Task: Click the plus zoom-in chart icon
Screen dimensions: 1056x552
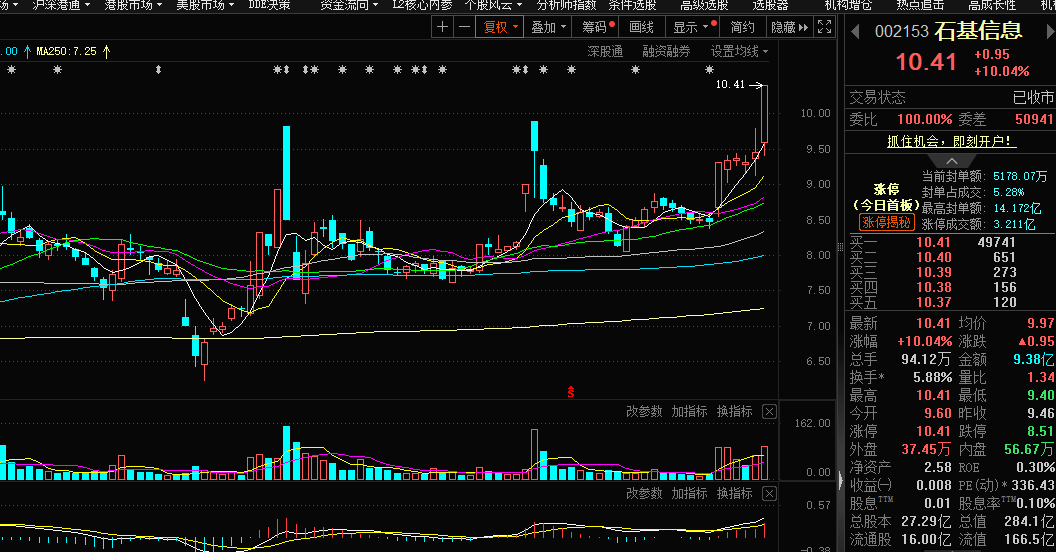Action: tap(443, 28)
